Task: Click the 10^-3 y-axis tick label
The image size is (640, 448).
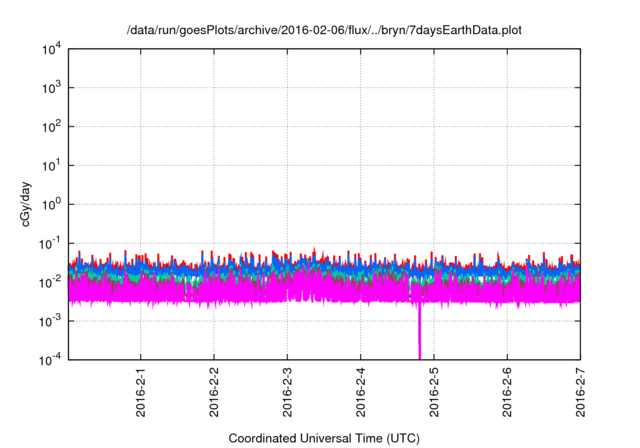Action: coord(50,321)
